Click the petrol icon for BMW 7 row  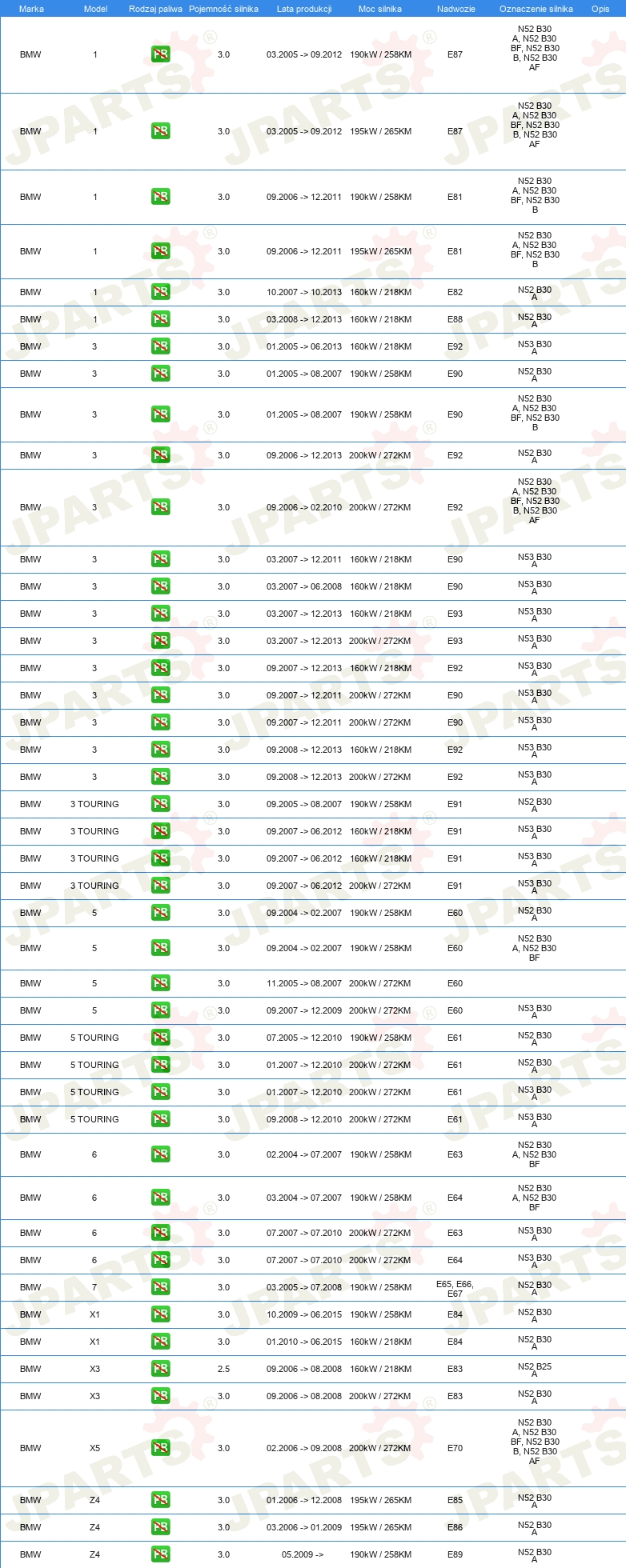click(x=160, y=1287)
